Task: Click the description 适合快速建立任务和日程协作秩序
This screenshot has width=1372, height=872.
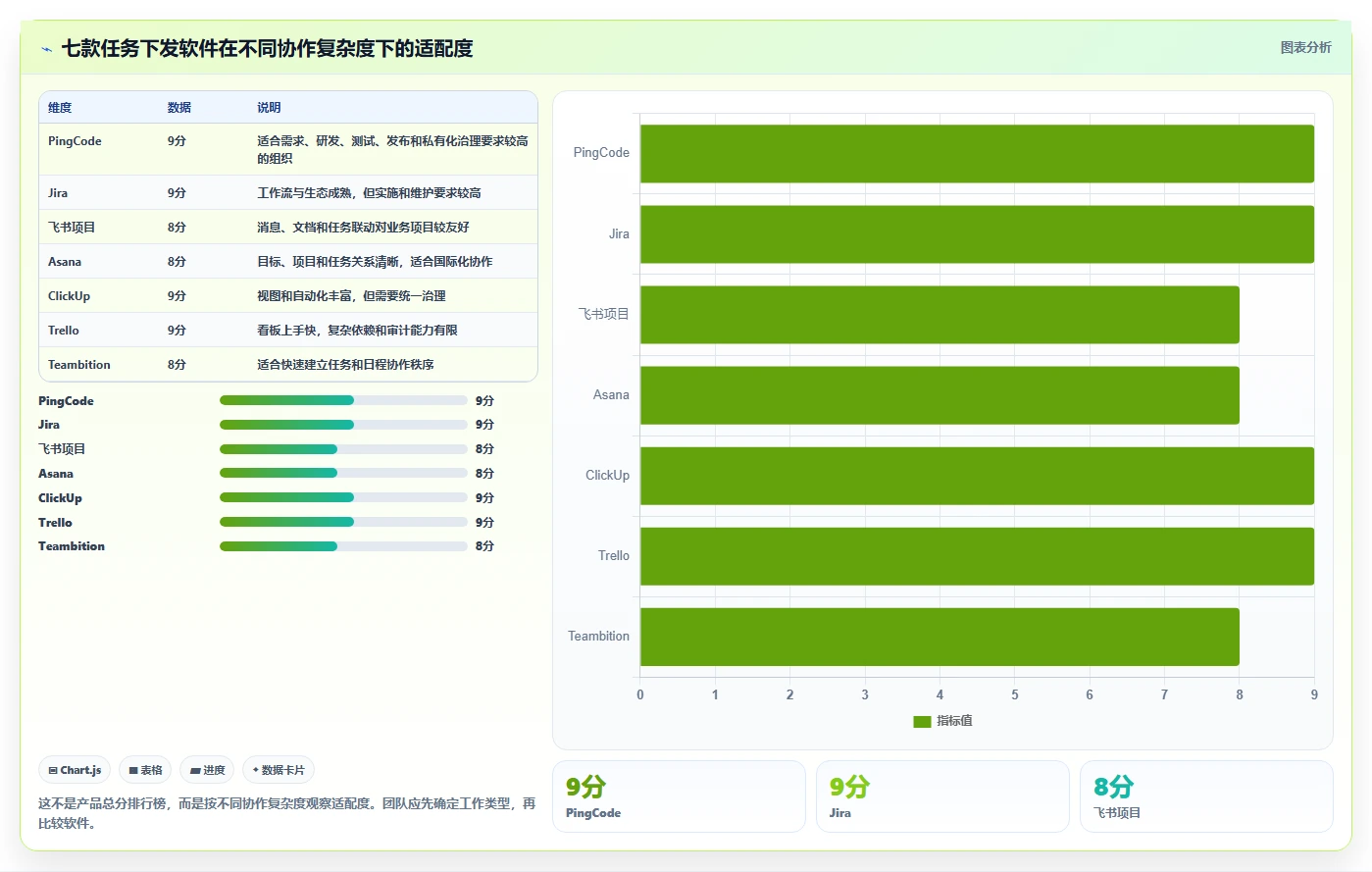Action: 345,365
